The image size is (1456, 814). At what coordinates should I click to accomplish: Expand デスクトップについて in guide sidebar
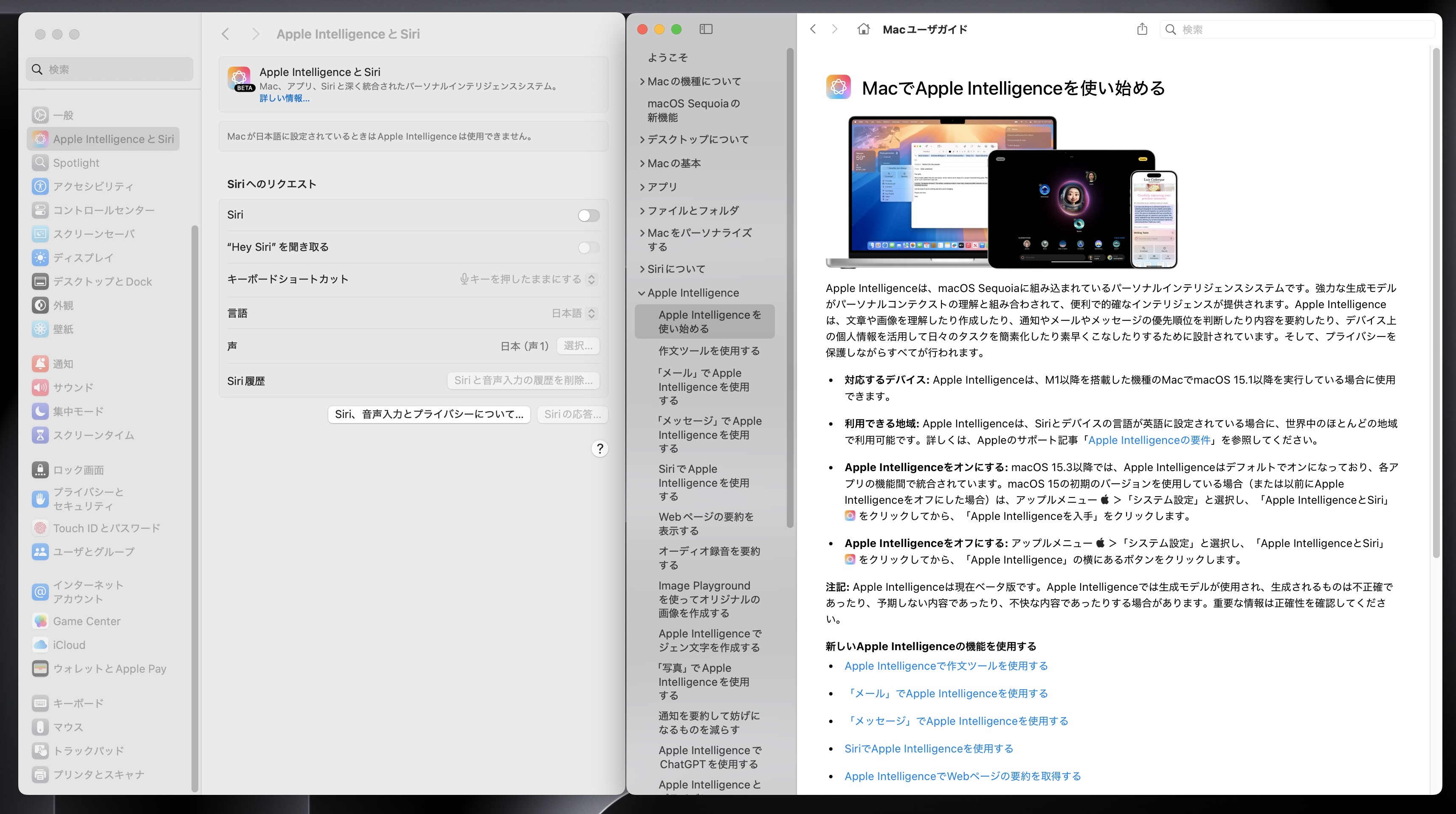click(x=642, y=140)
